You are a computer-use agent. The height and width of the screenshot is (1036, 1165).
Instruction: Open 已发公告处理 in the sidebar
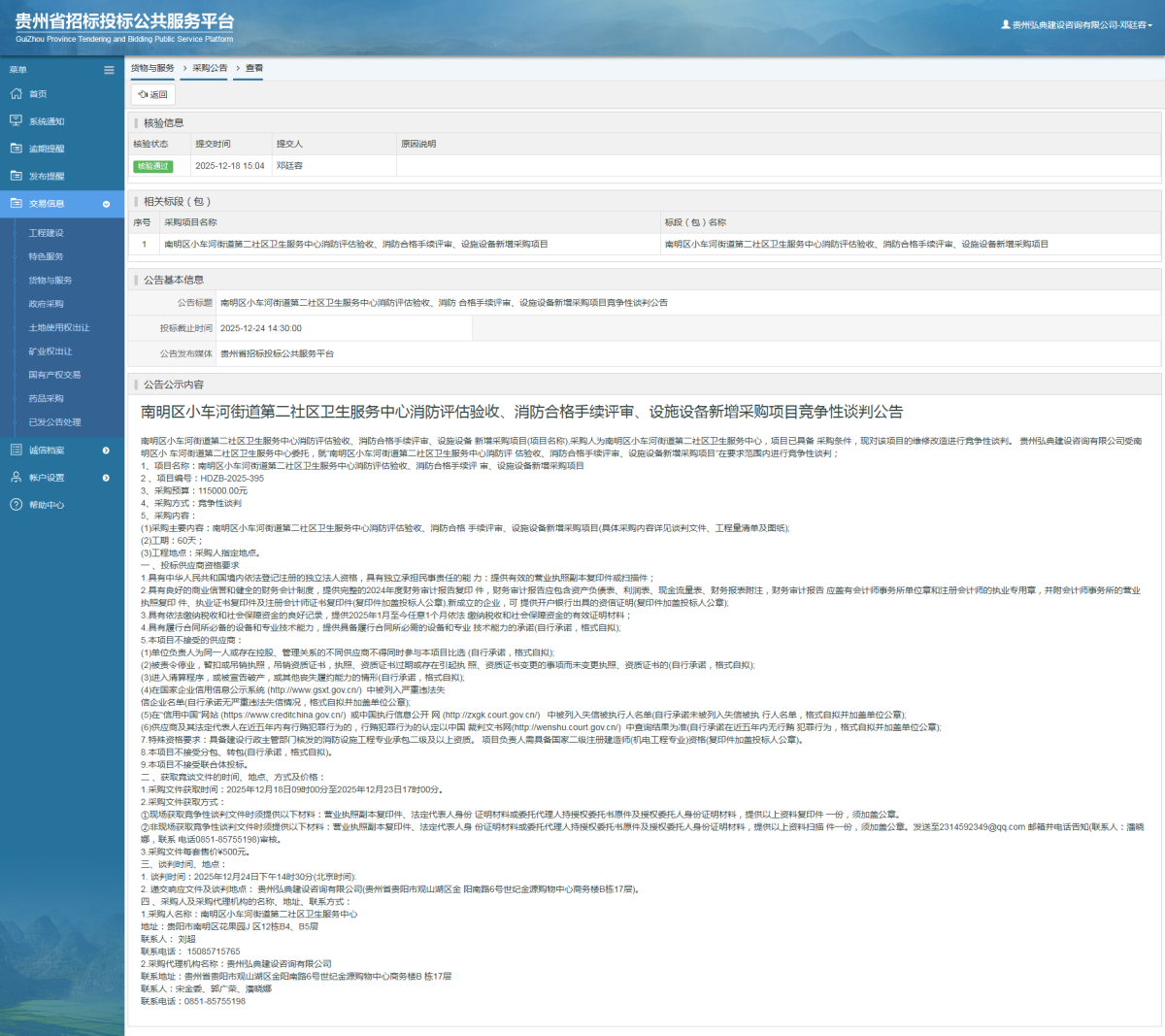54,422
